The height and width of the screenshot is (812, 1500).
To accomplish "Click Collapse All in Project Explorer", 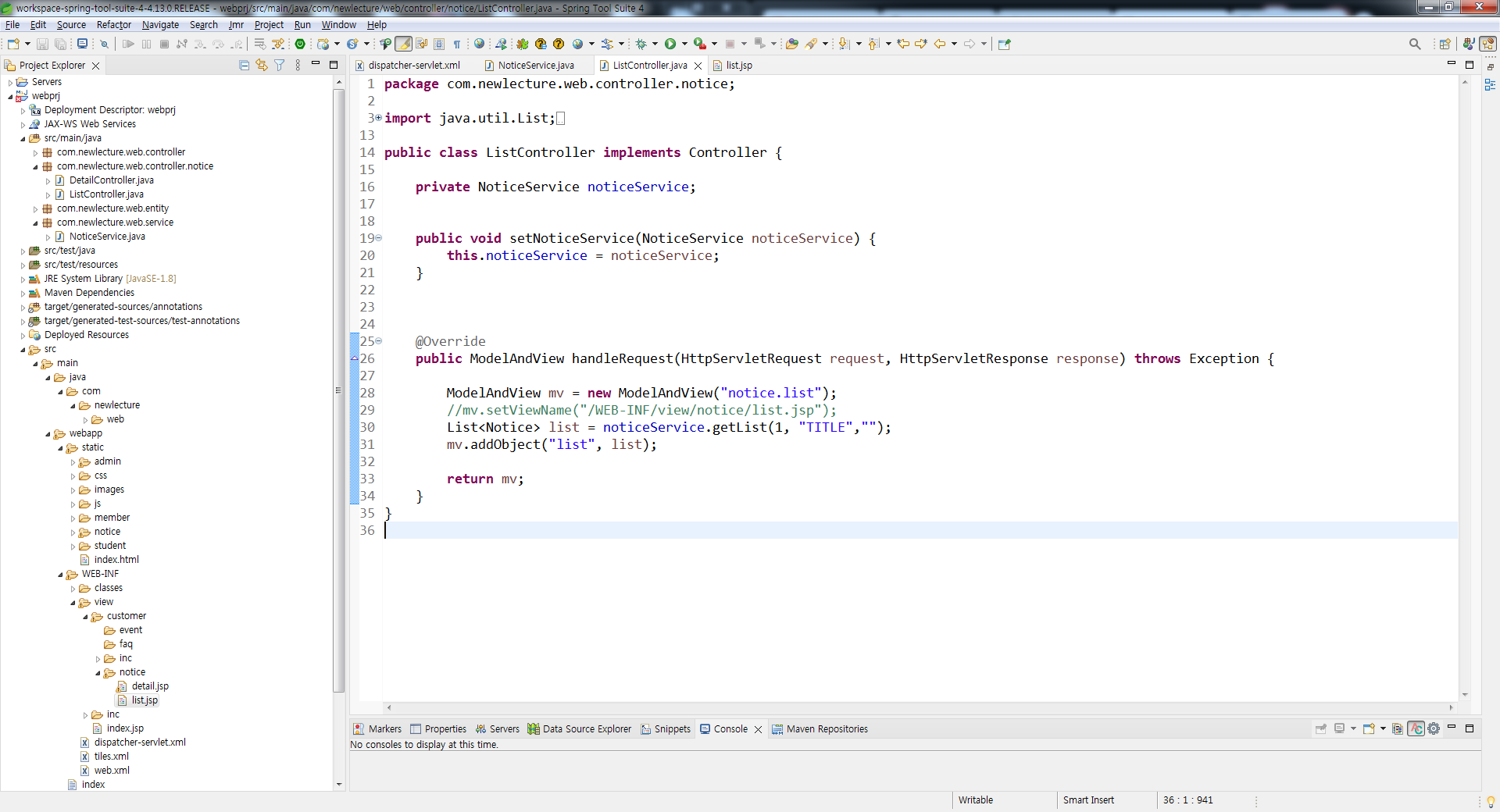I will point(244,66).
